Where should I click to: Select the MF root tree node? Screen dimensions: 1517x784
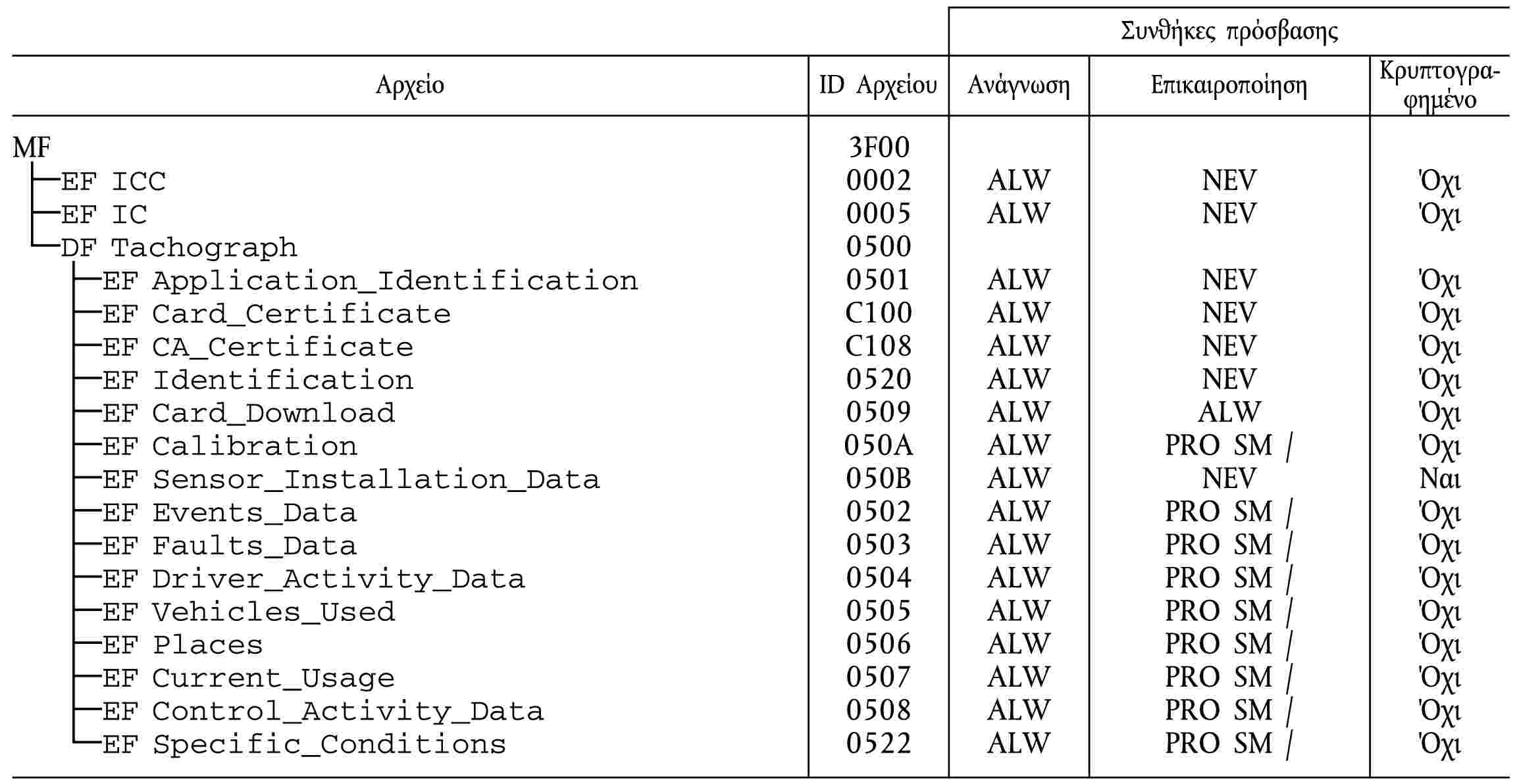click(31, 147)
